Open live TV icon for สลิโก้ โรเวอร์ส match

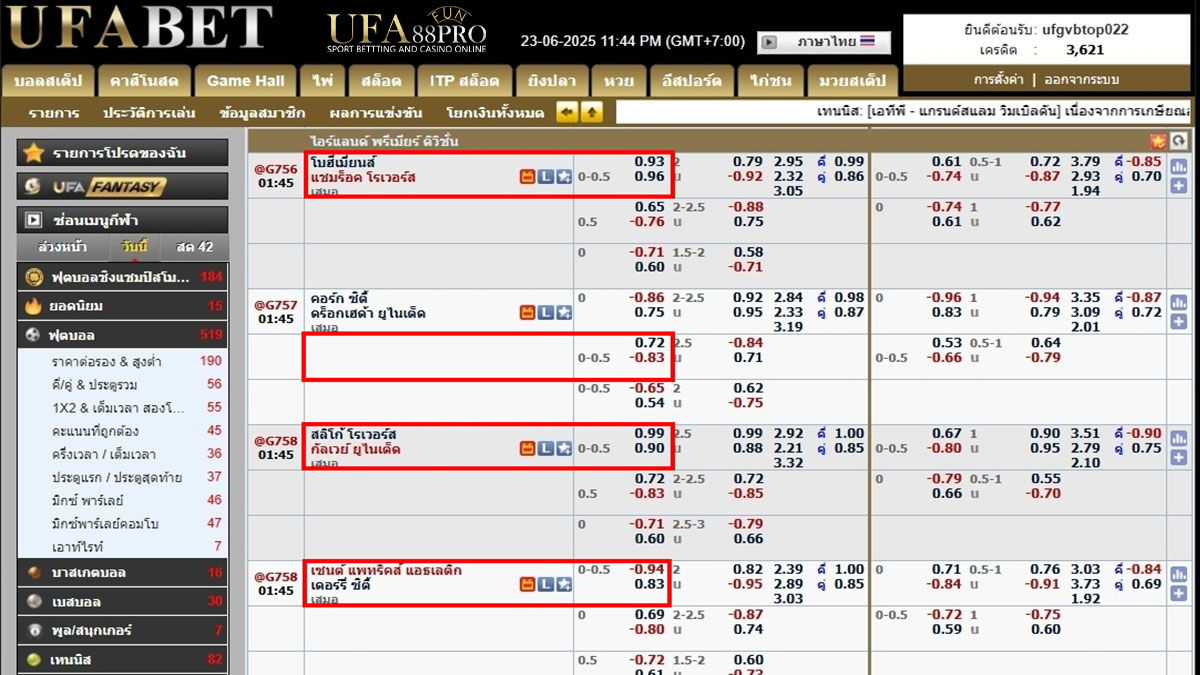[x=527, y=449]
